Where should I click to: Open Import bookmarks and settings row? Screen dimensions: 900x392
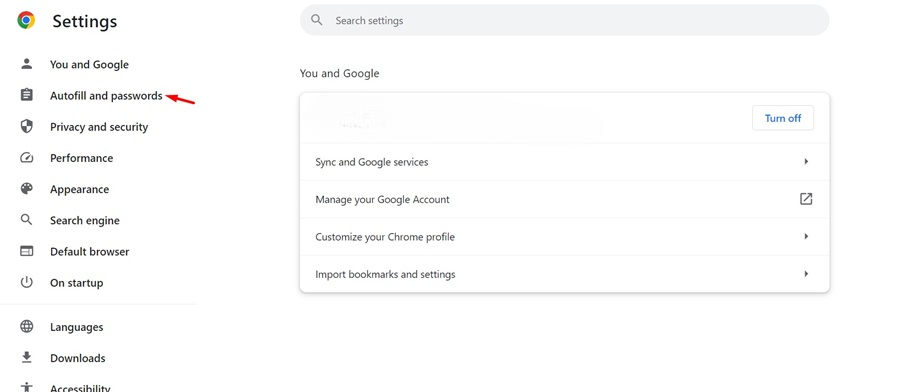[564, 274]
